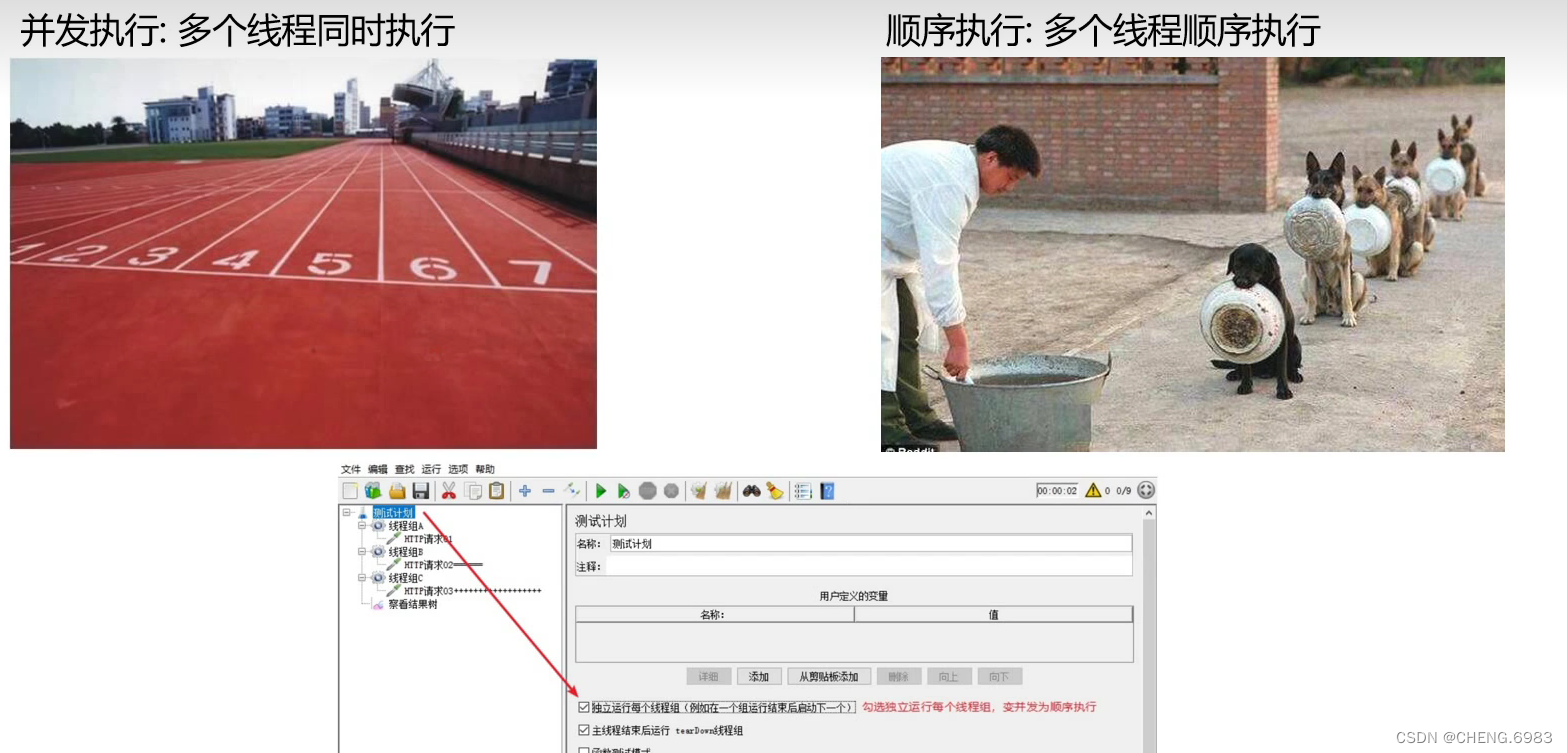Screen dimensions: 1567x753
Task: Click the Toggle enable/disable icon
Action: coord(572,491)
